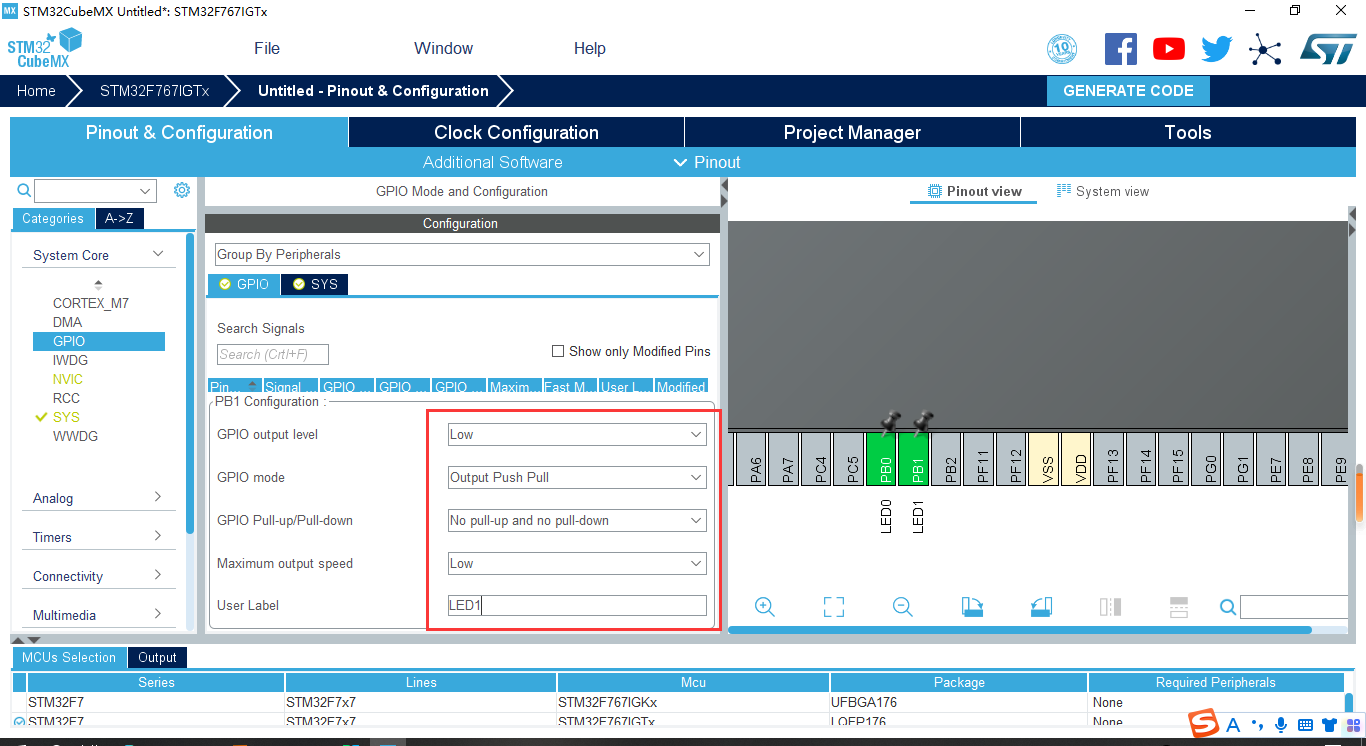Click the pinout view horizontal scrollbar
This screenshot has height=746, width=1366.
[1020, 630]
